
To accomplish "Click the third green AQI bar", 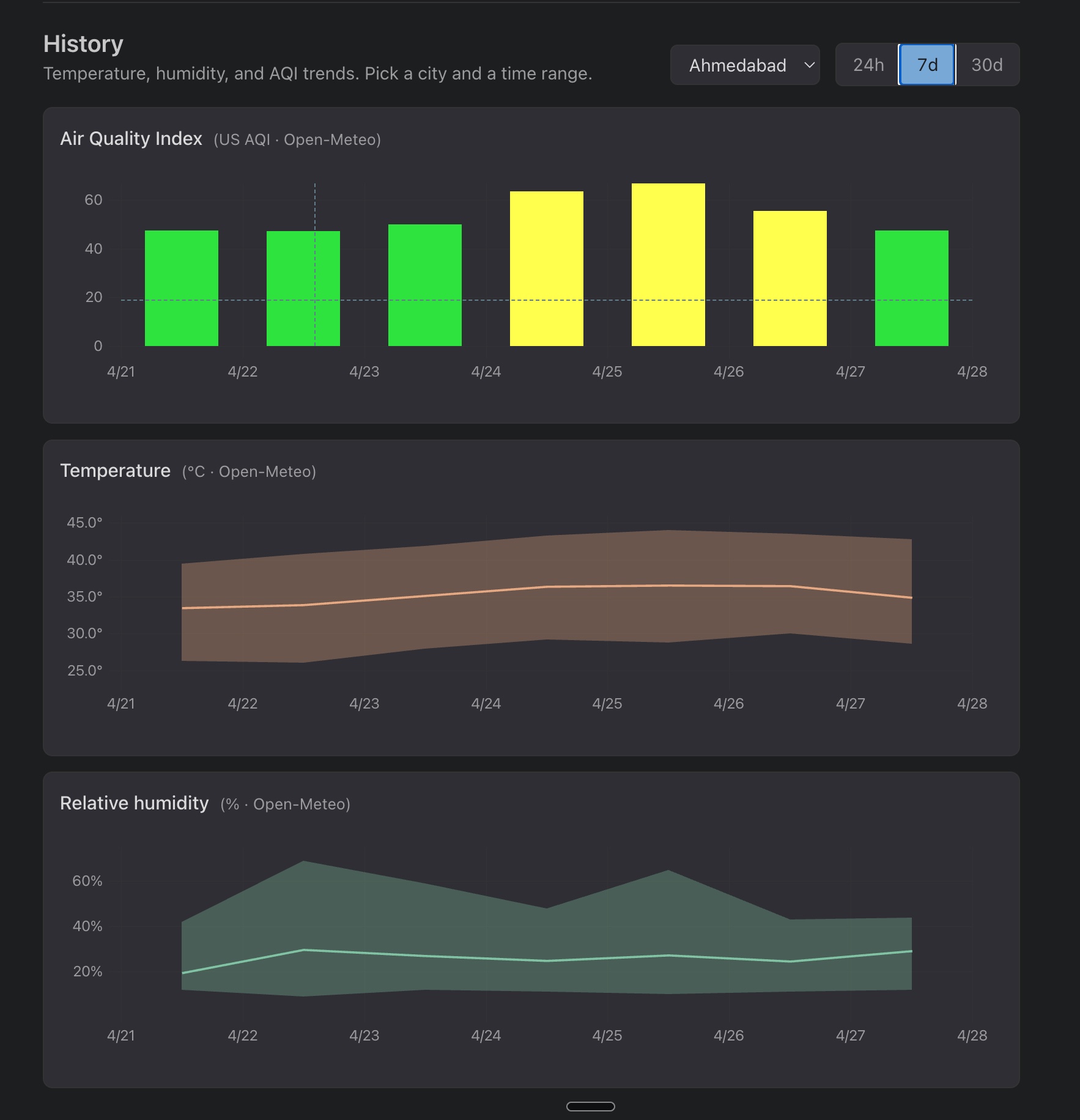I will click(424, 284).
